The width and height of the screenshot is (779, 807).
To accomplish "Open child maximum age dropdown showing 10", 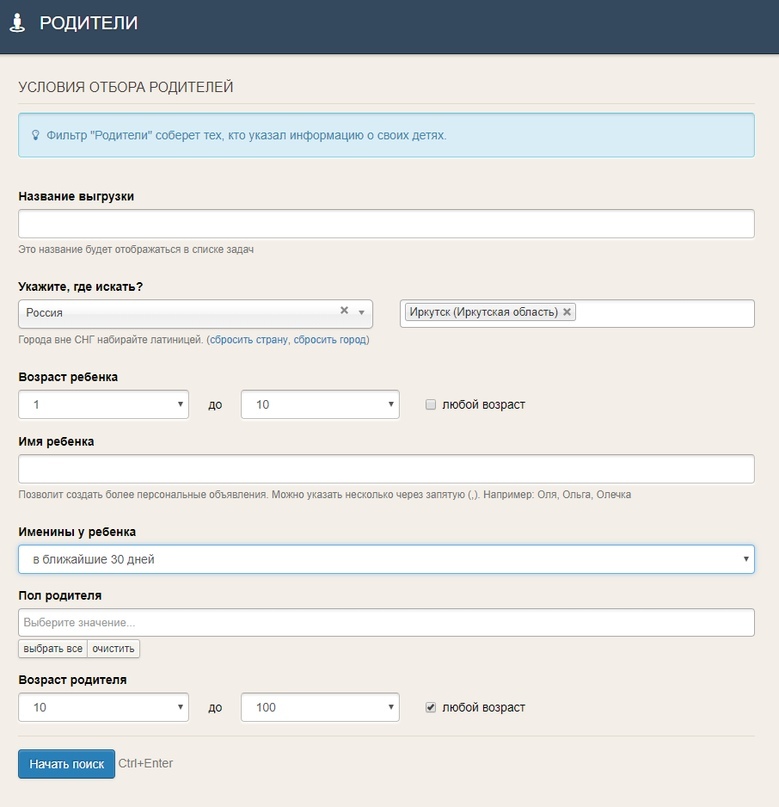I will click(320, 405).
